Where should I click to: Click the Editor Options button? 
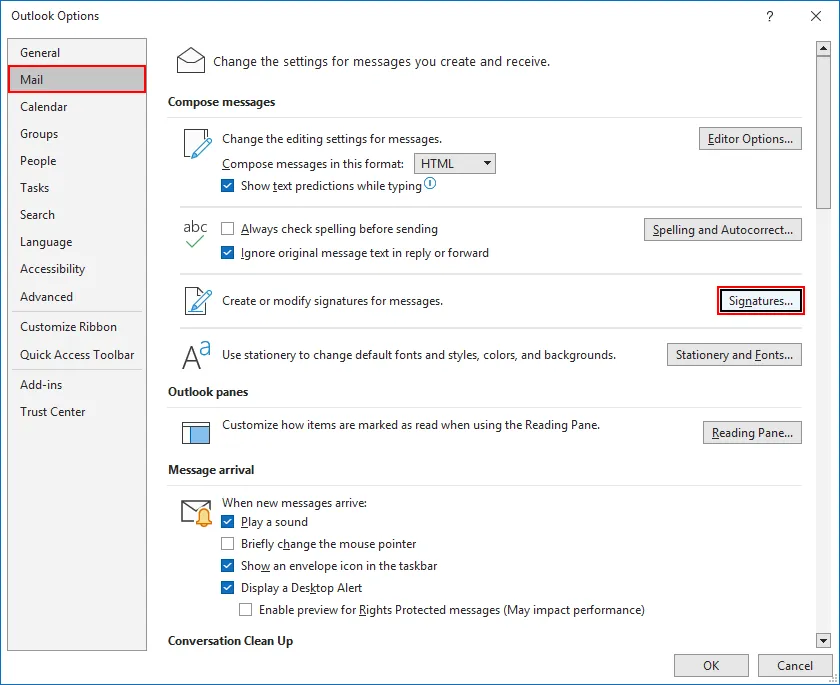[x=750, y=139]
